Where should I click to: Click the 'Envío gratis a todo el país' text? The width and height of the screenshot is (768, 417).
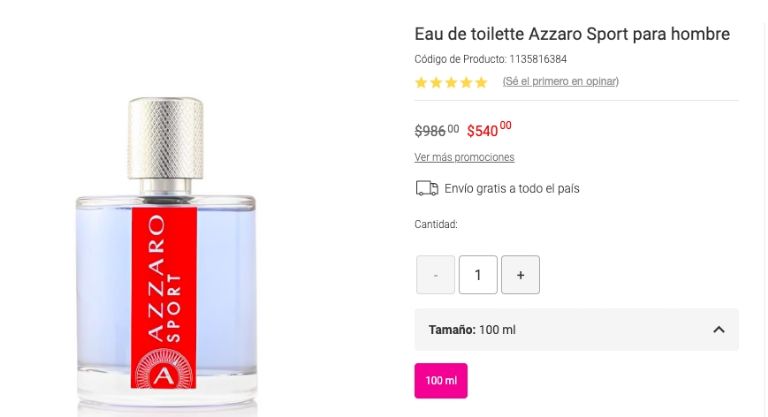click(512, 189)
